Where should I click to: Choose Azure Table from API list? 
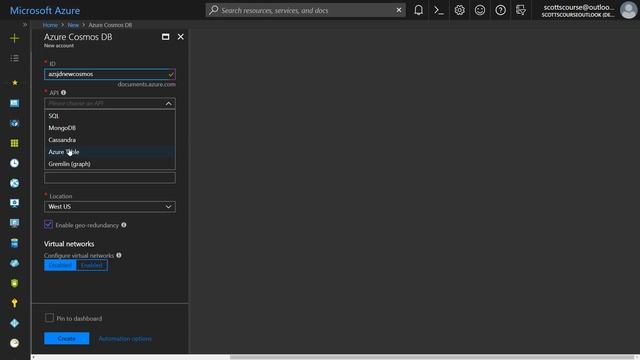pyautogui.click(x=110, y=152)
